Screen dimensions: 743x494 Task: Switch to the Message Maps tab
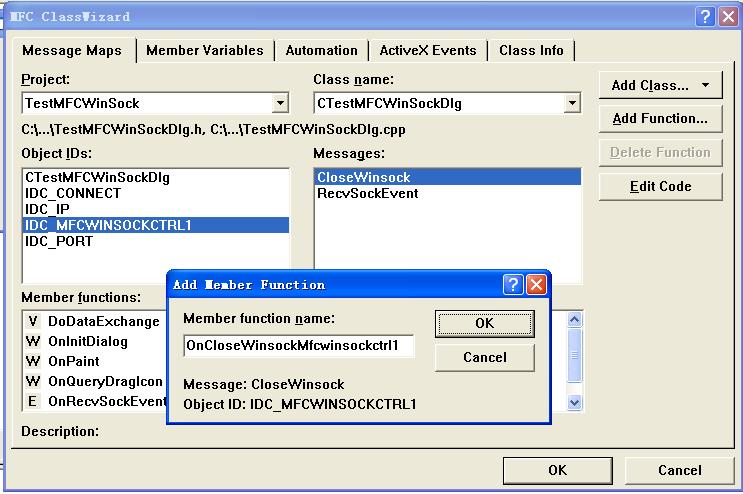72,50
